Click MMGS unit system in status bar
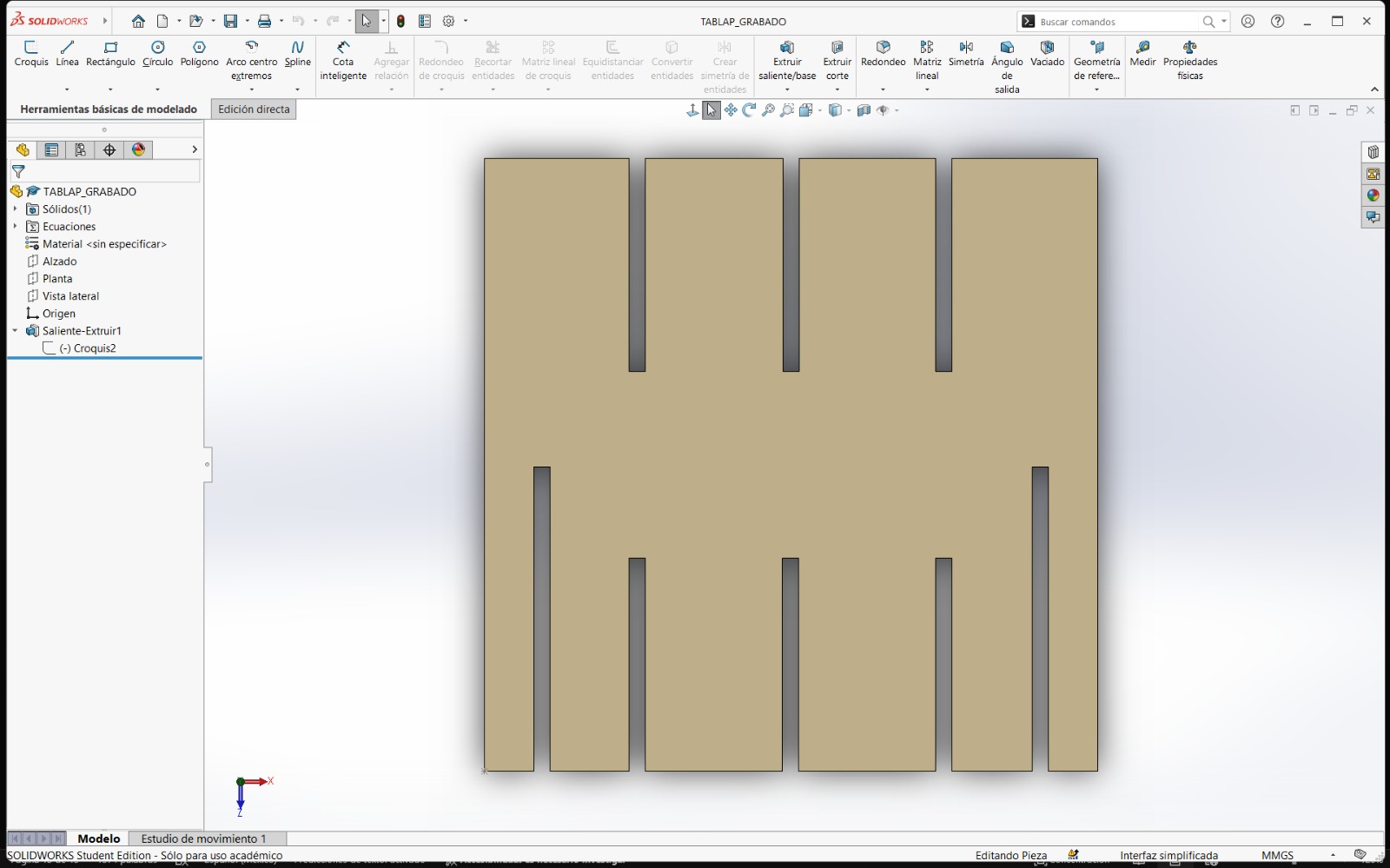 point(1276,855)
